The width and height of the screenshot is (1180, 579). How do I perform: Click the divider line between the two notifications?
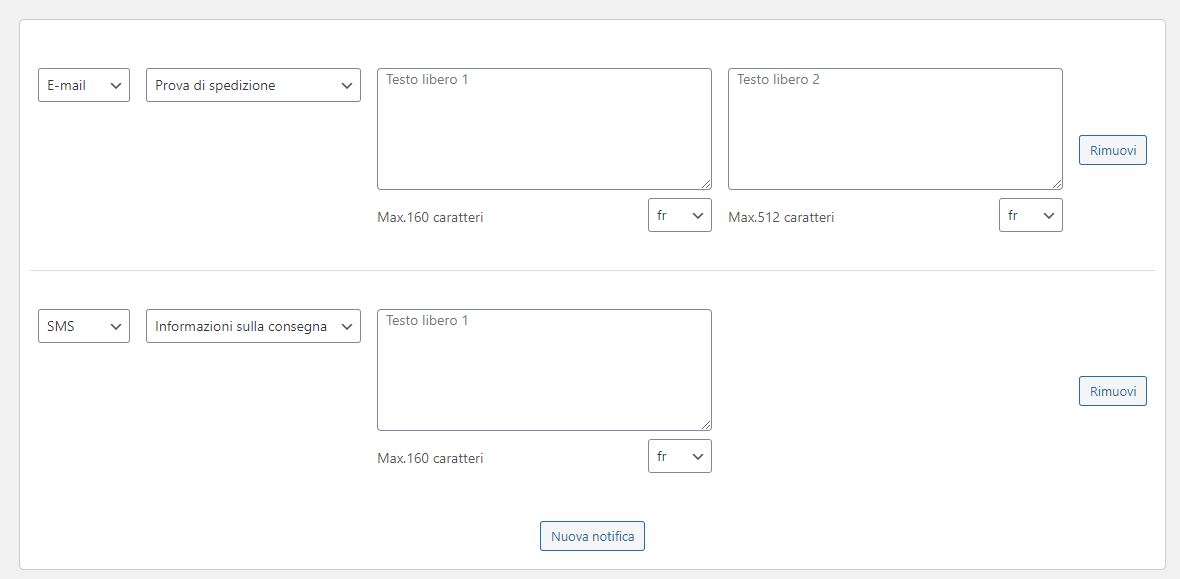point(592,270)
